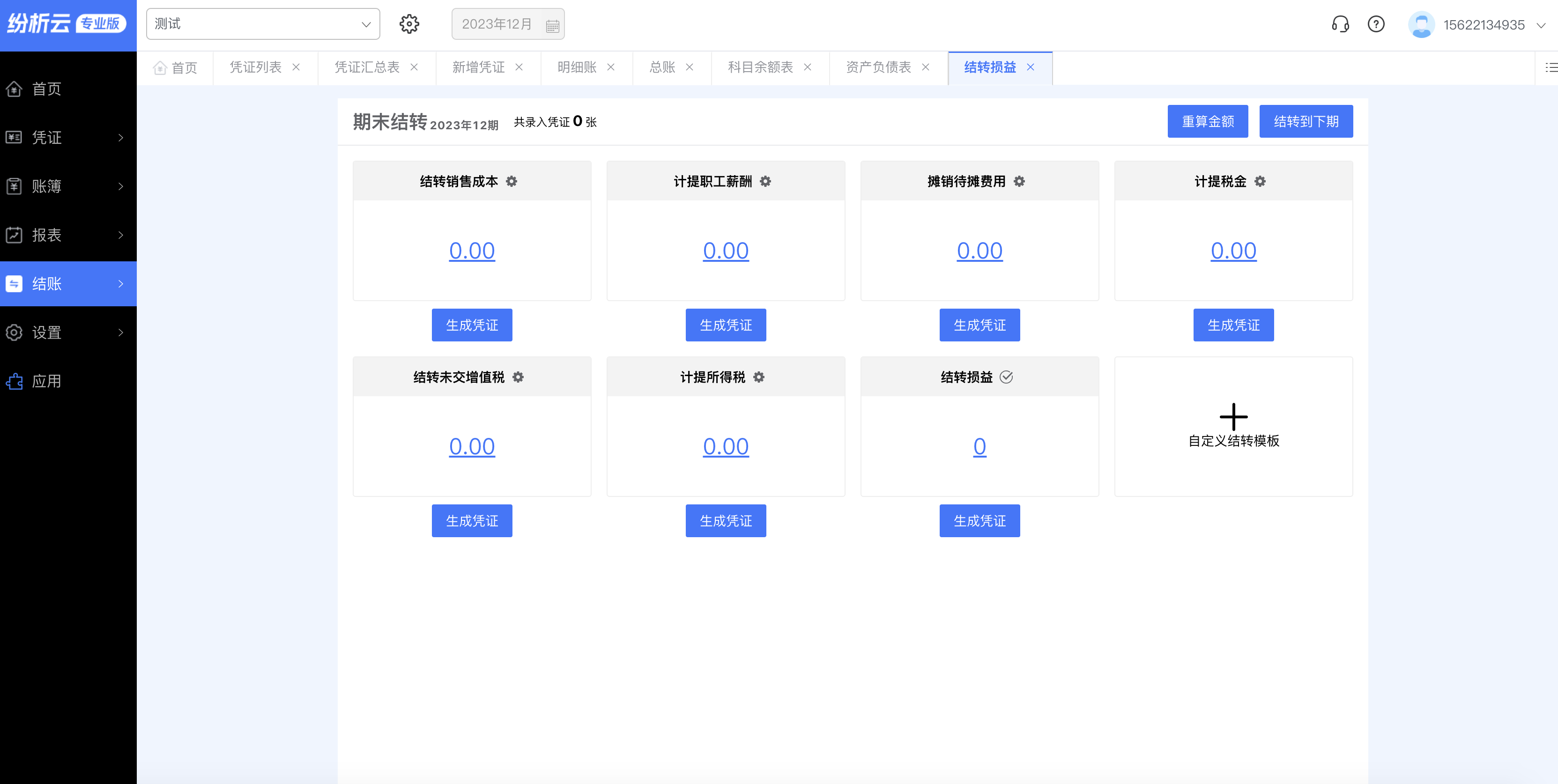Click the 自定义结转模板 label
The width and height of the screenshot is (1558, 784).
(1234, 441)
